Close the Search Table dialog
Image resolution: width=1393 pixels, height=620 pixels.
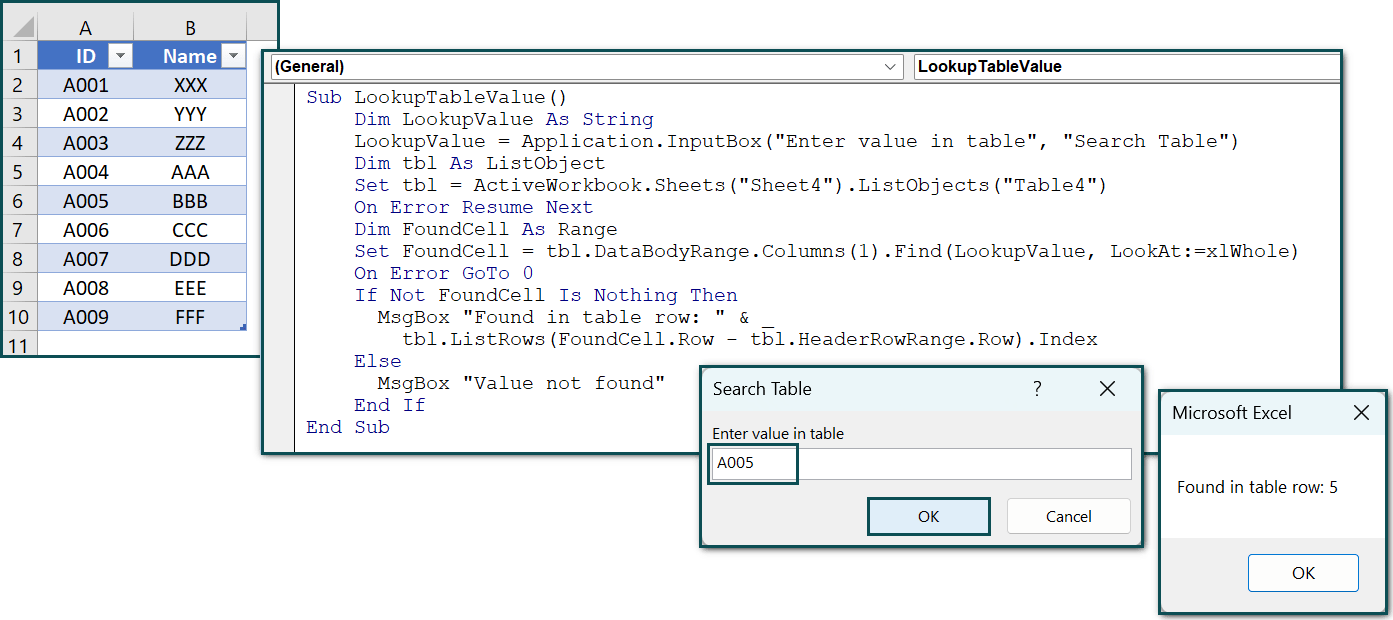1107,389
